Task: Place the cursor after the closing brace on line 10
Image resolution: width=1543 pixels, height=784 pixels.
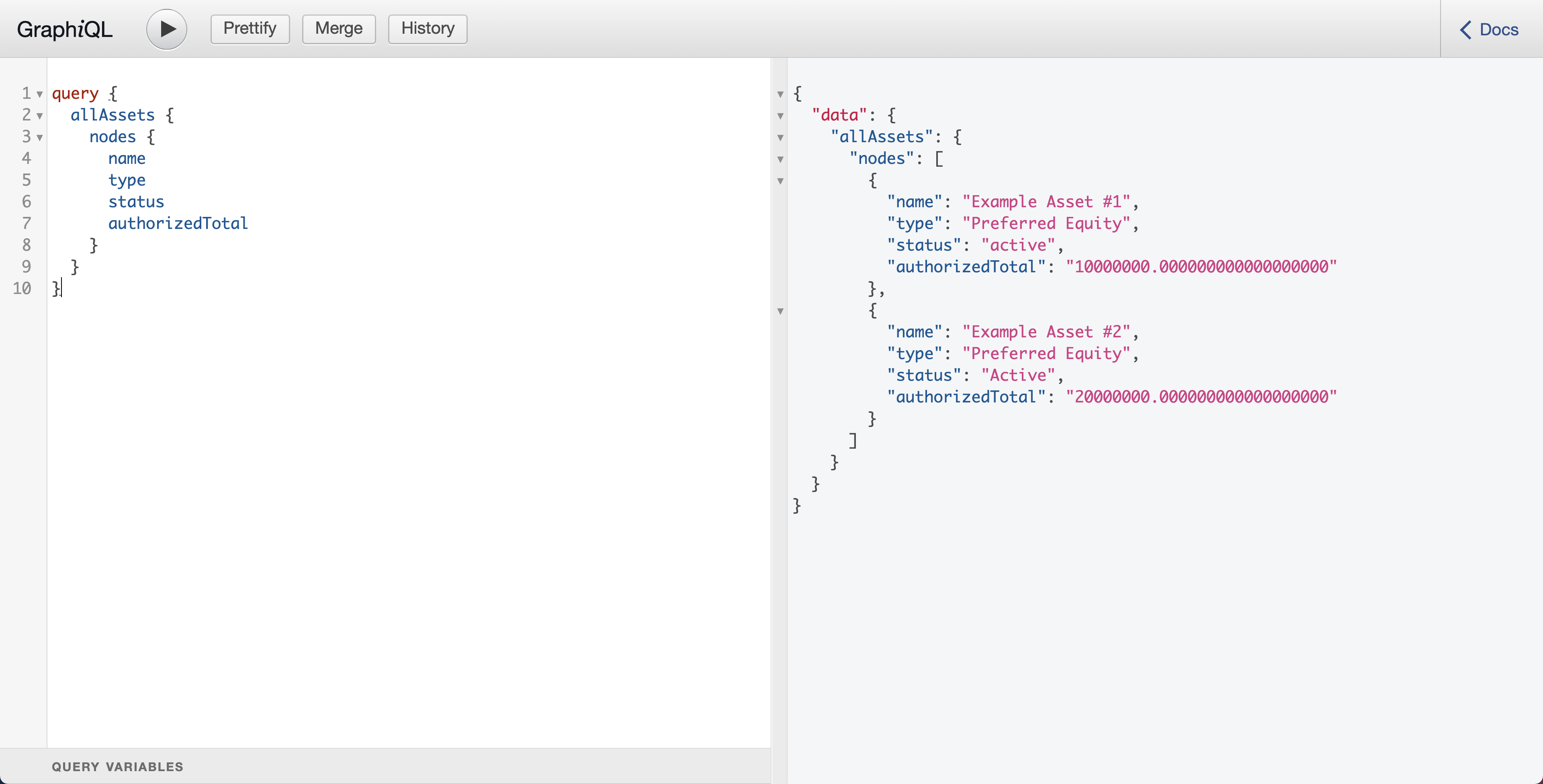Action: click(x=61, y=289)
